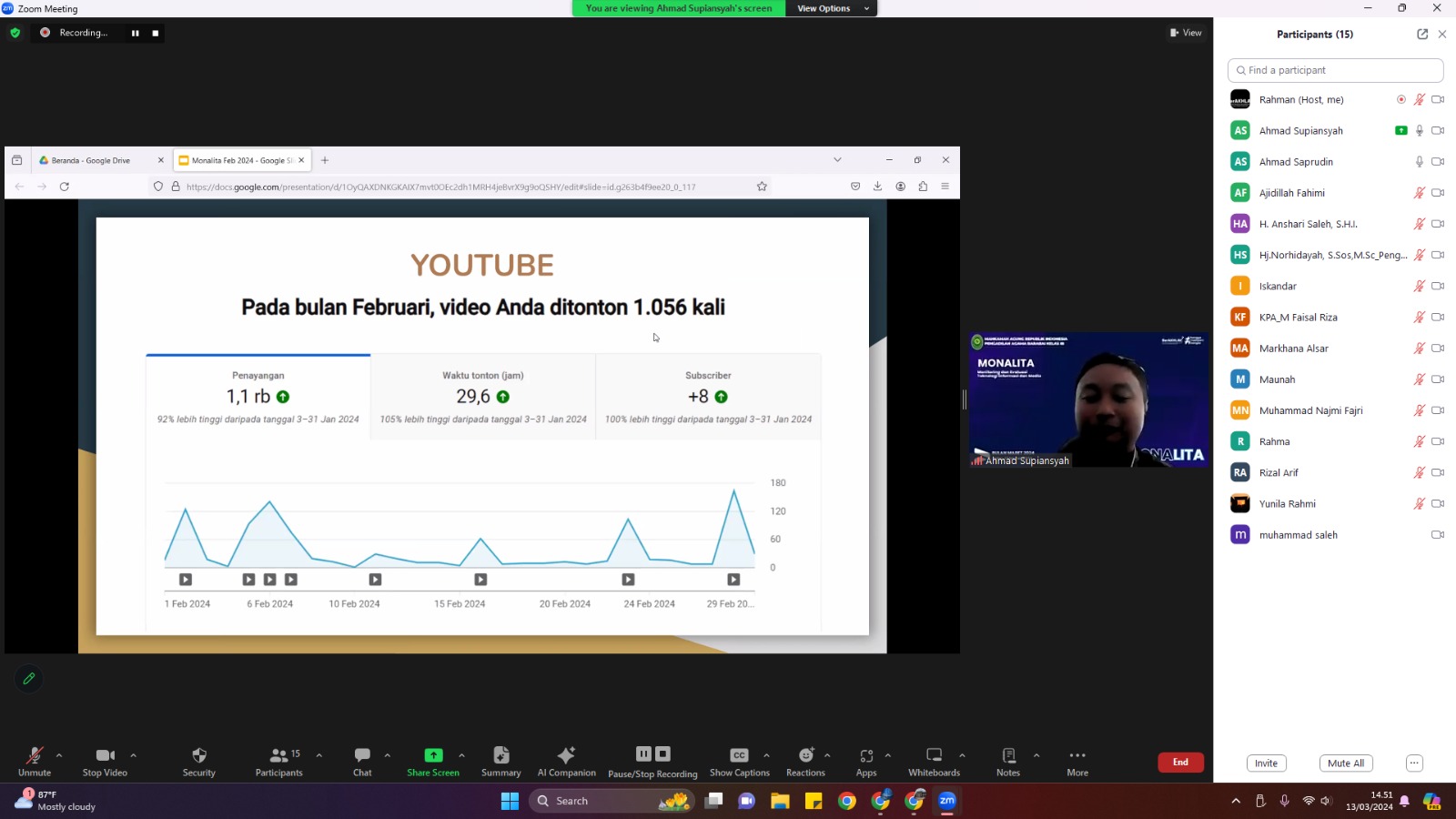Image resolution: width=1456 pixels, height=819 pixels.
Task: Open the View layout menu
Action: coord(1186,33)
